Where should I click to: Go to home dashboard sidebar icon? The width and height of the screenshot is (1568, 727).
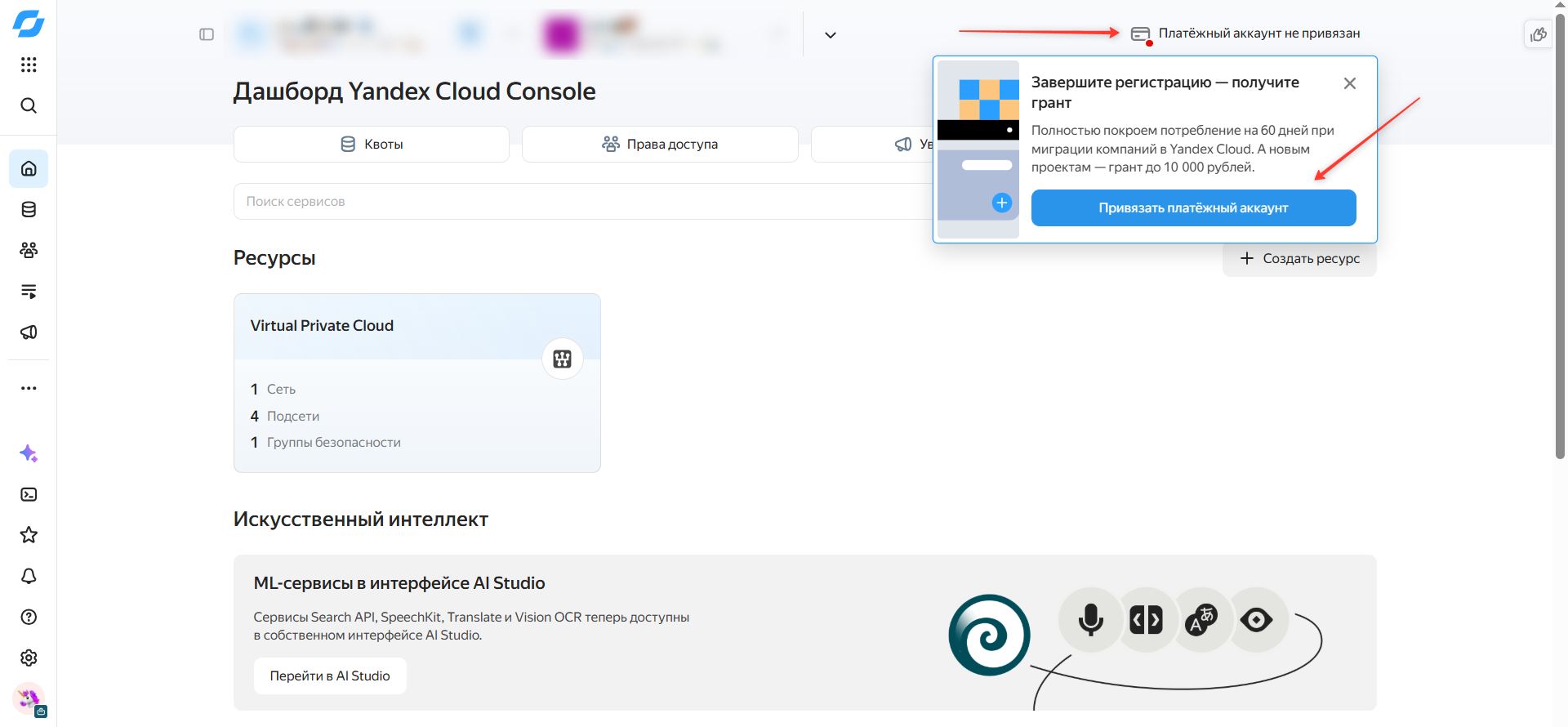tap(29, 169)
